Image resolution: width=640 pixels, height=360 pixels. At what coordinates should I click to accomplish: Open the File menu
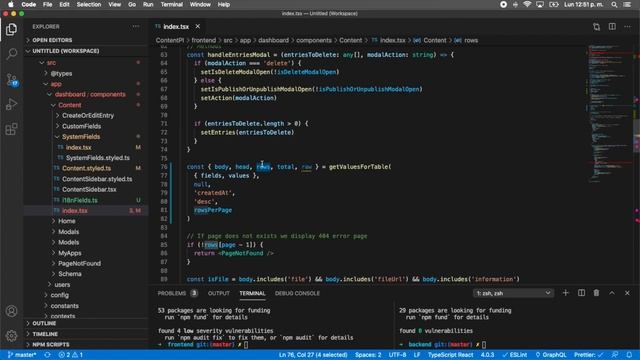click(47, 4)
